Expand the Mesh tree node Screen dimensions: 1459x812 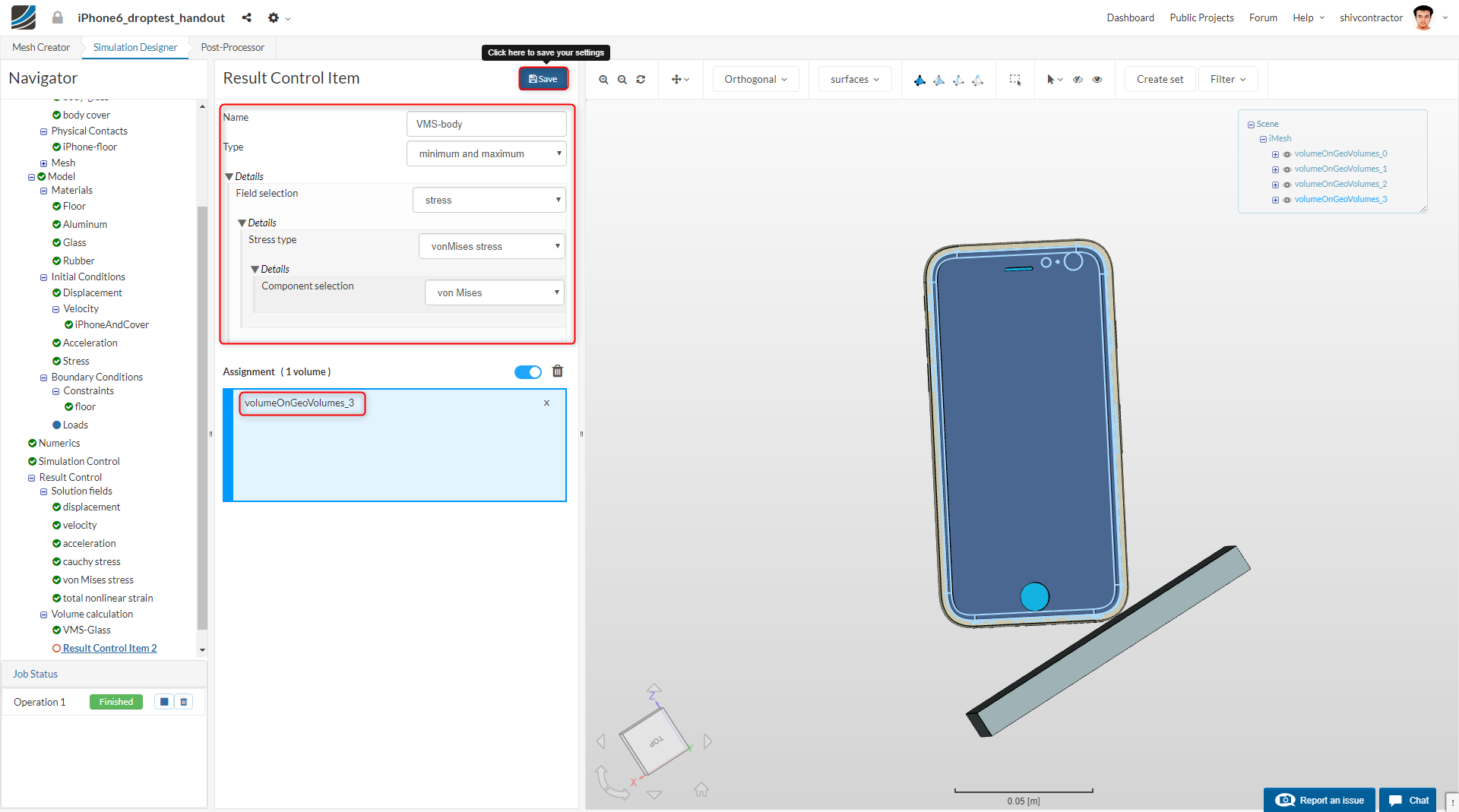click(x=43, y=163)
